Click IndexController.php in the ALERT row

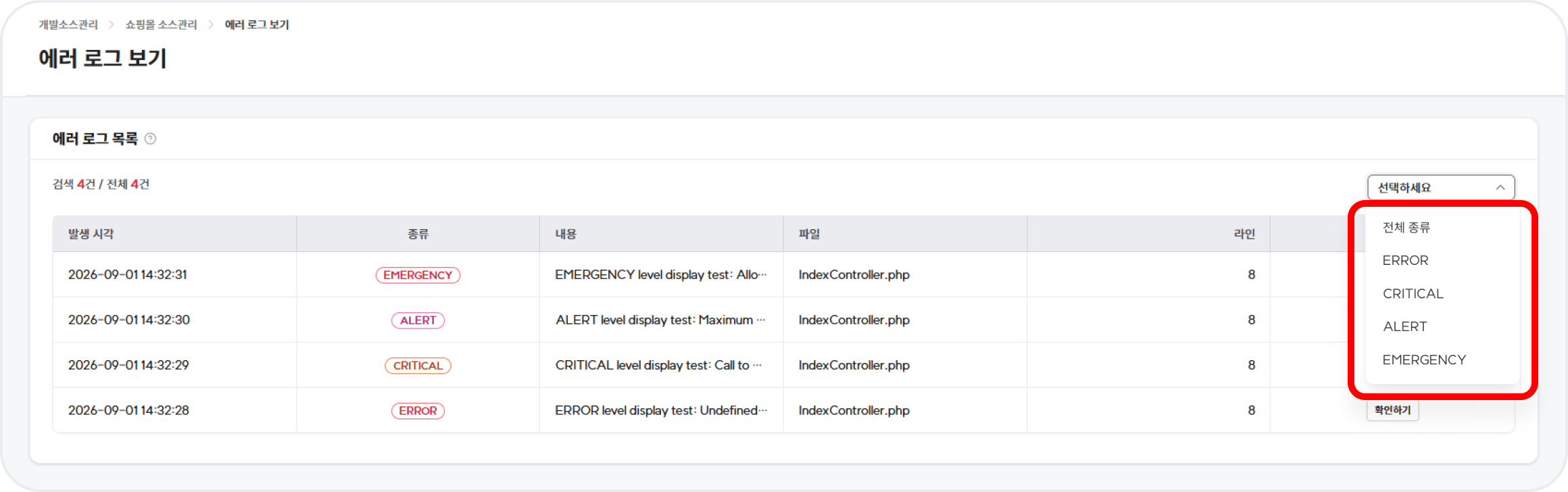(x=854, y=320)
